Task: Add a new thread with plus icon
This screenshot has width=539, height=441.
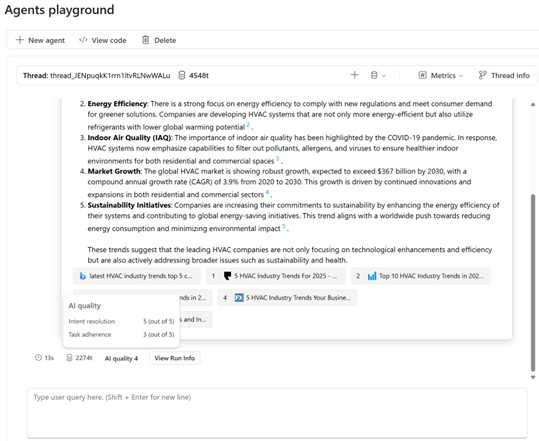Action: point(354,75)
